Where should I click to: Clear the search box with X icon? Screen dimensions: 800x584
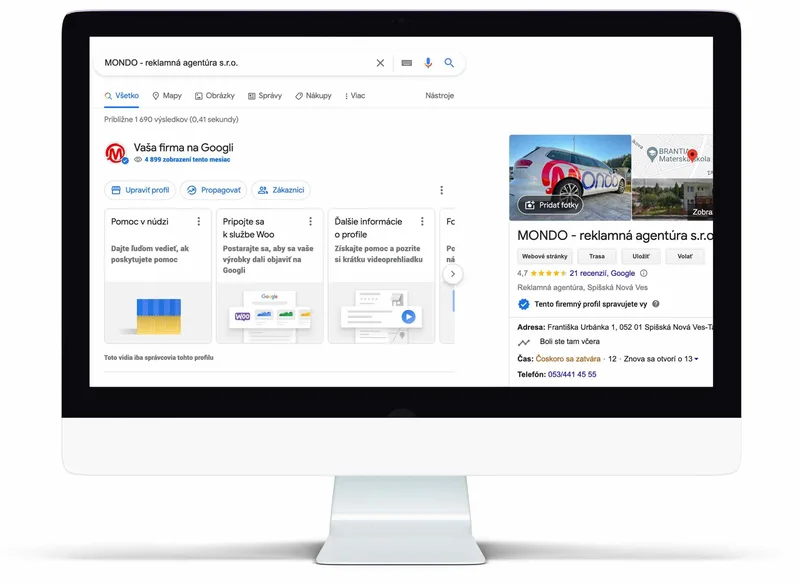[x=380, y=63]
